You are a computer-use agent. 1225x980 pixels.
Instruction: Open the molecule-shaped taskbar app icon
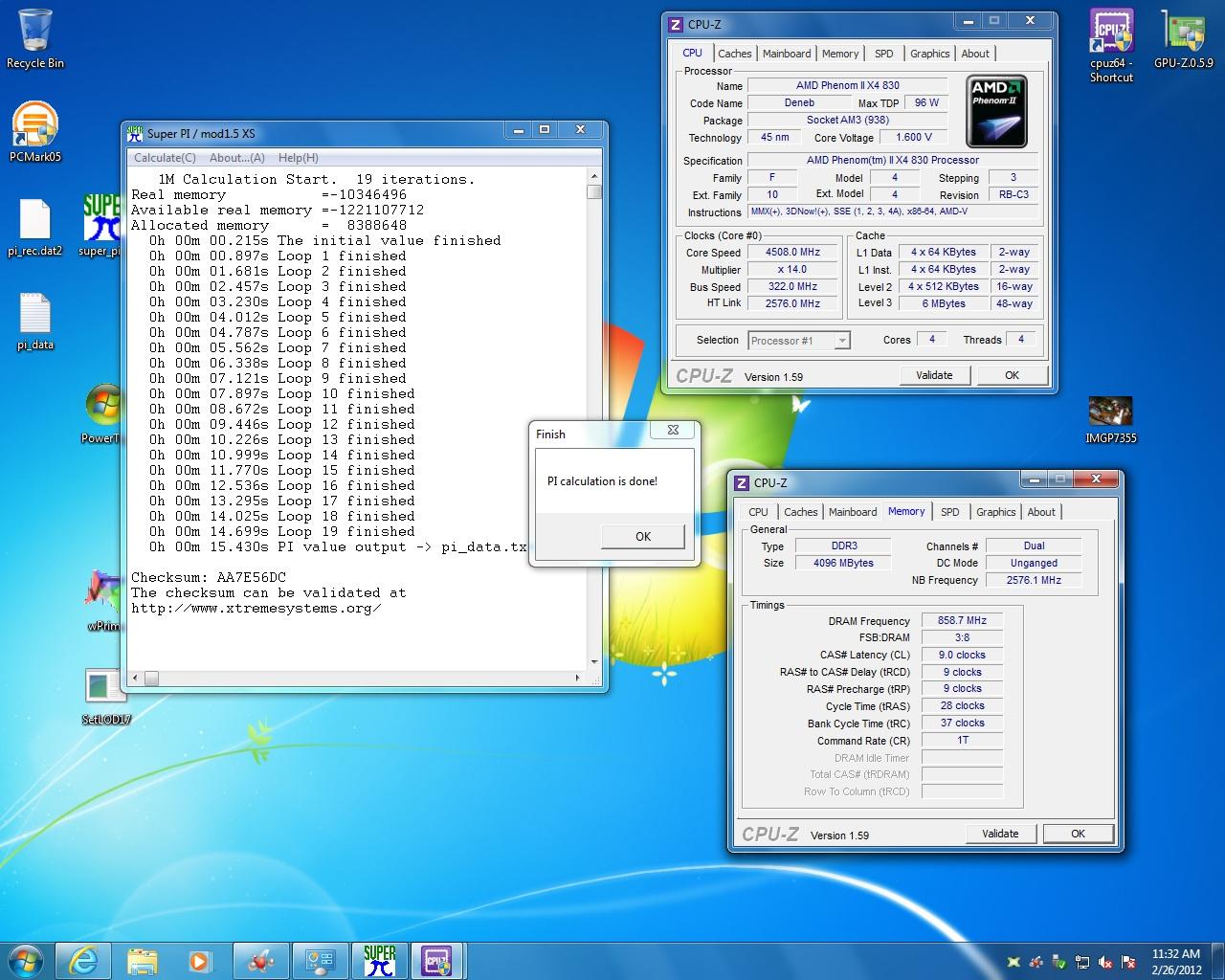pos(259,960)
